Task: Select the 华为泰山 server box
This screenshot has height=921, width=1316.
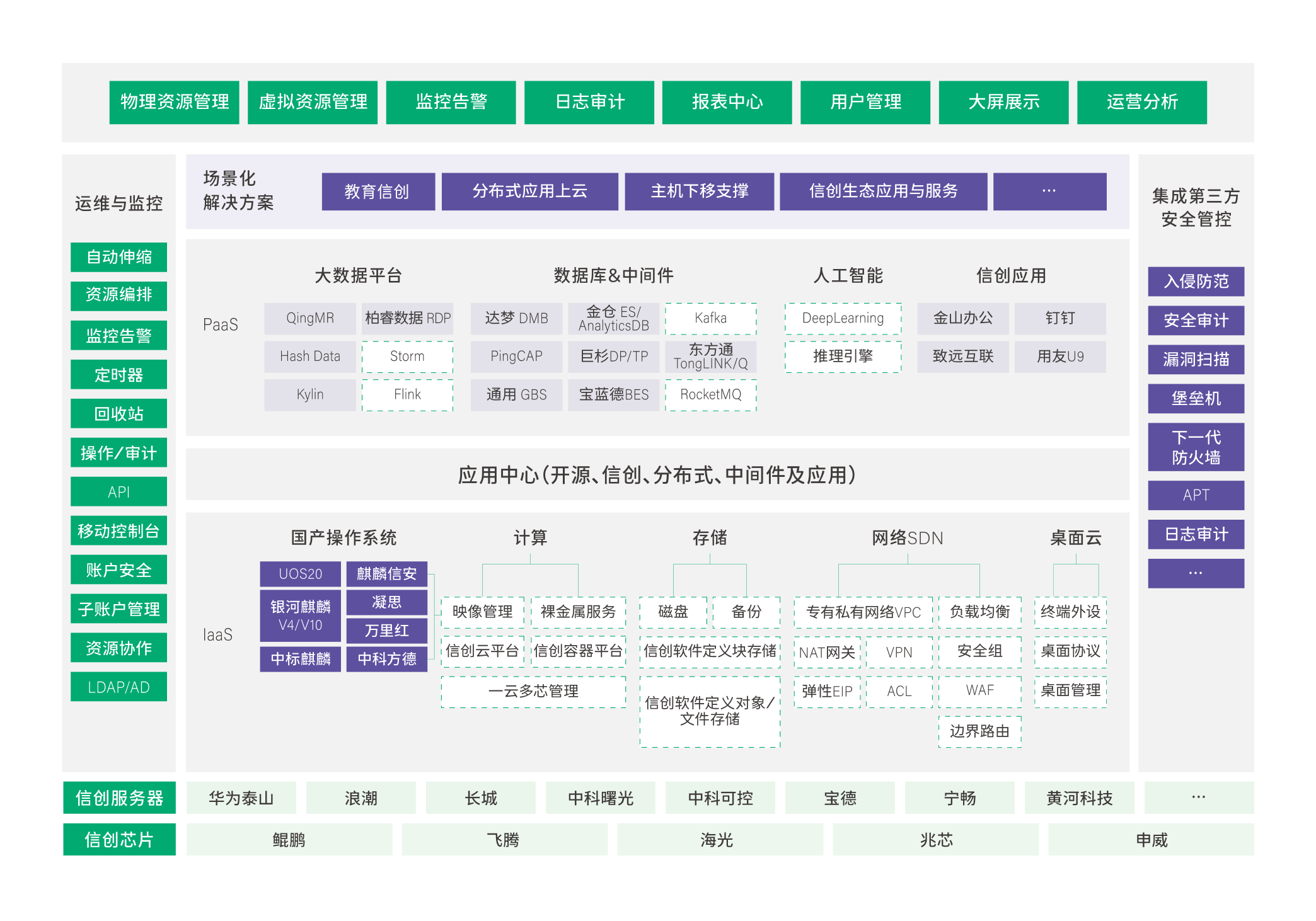Action: point(241,798)
